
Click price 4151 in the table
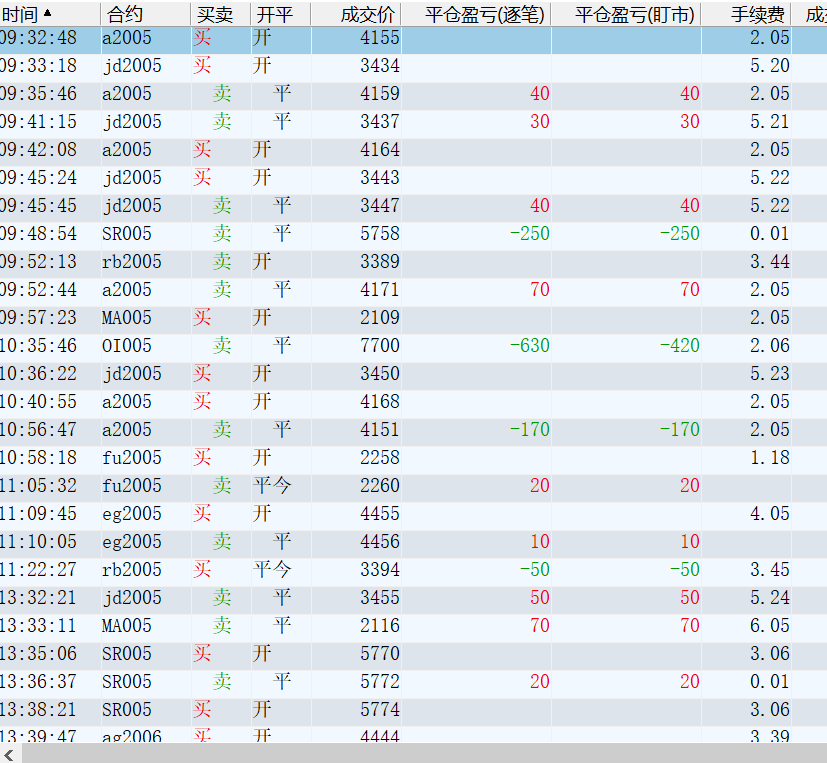coord(380,429)
